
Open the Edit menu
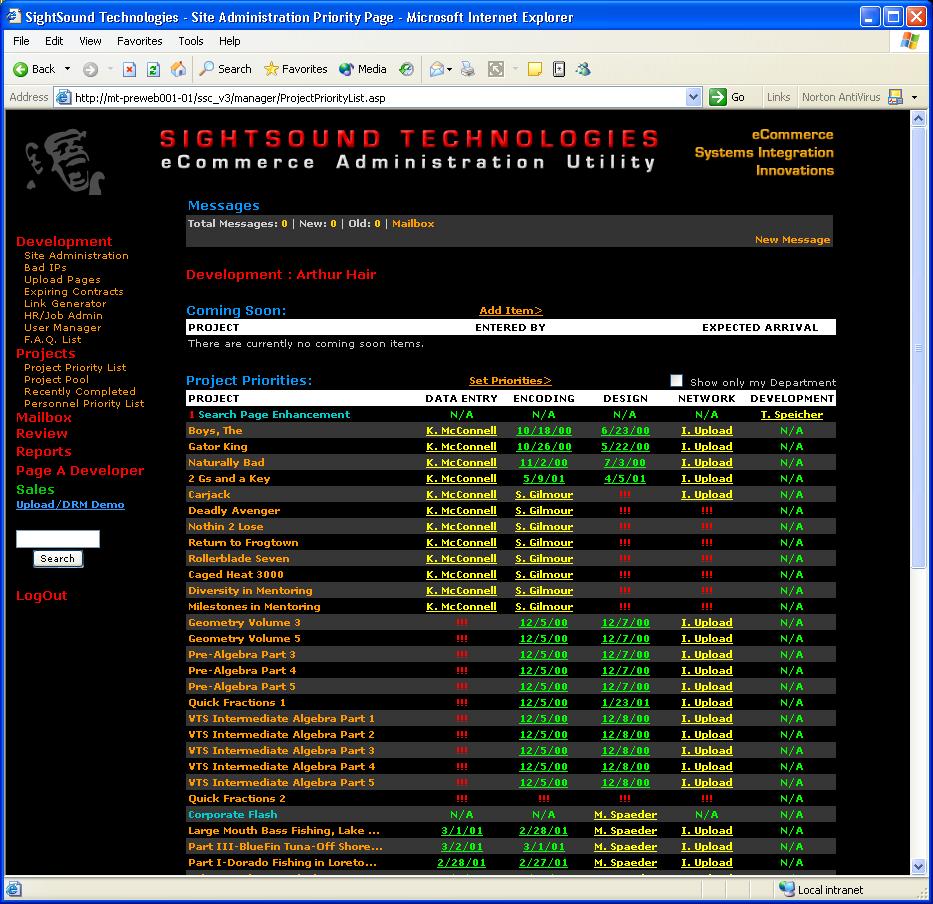[54, 41]
